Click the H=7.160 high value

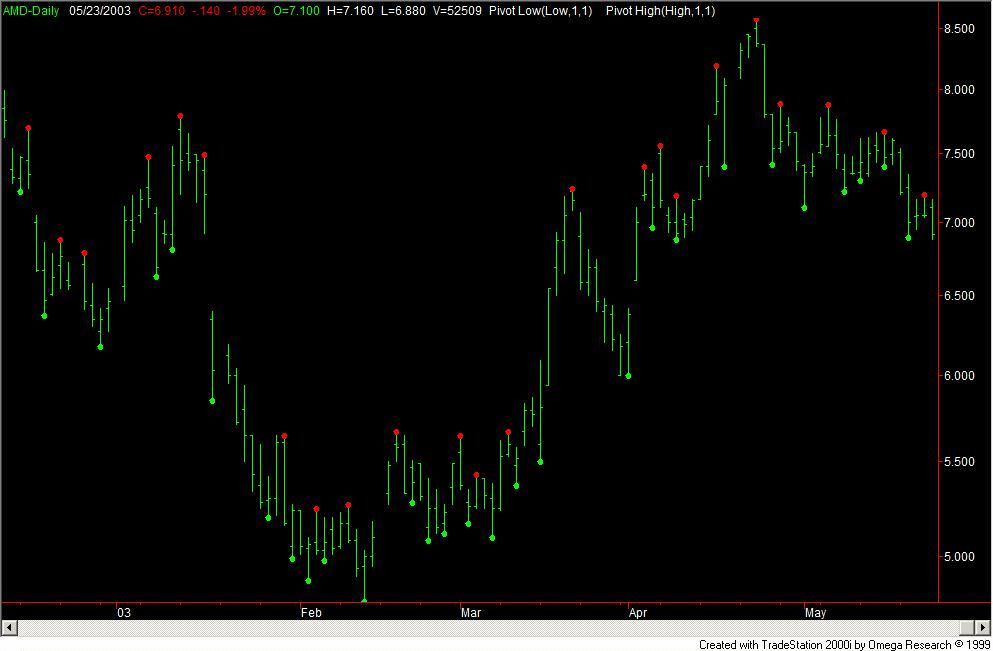coord(351,11)
